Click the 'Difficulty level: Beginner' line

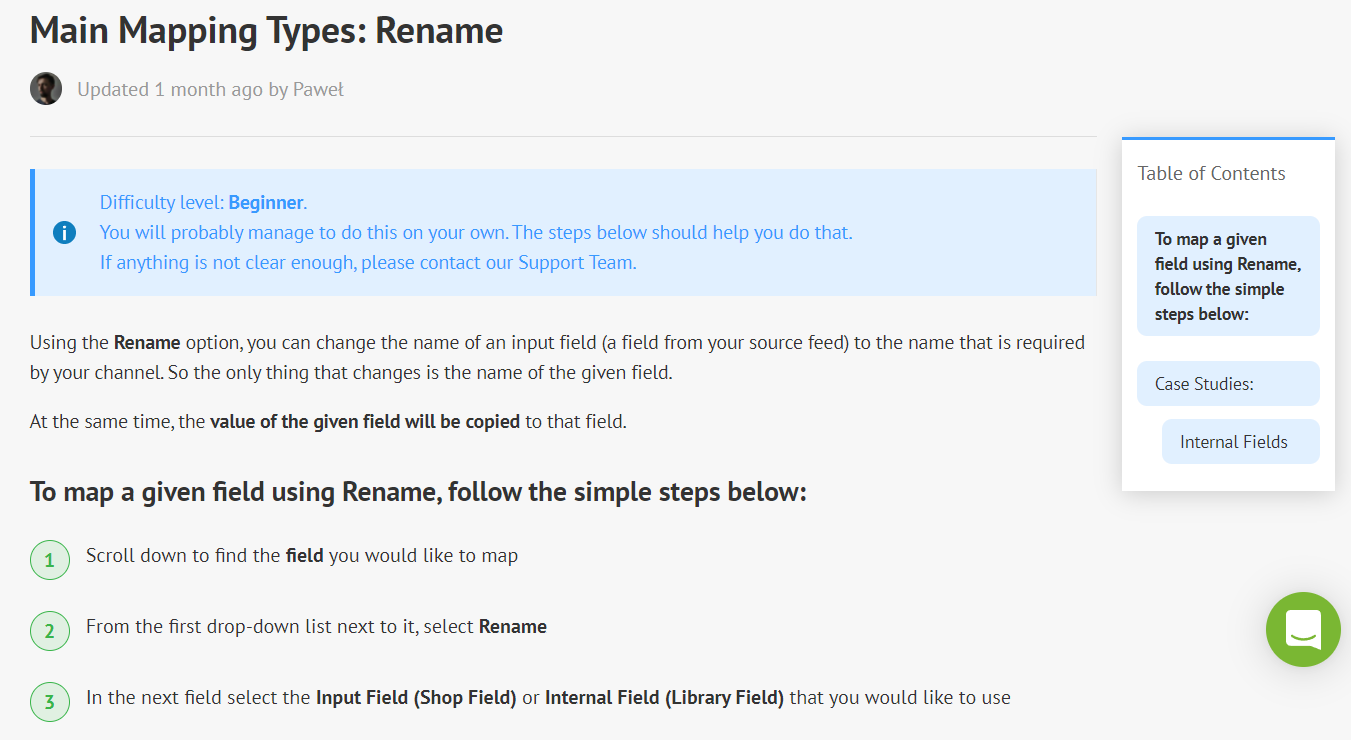pos(203,203)
